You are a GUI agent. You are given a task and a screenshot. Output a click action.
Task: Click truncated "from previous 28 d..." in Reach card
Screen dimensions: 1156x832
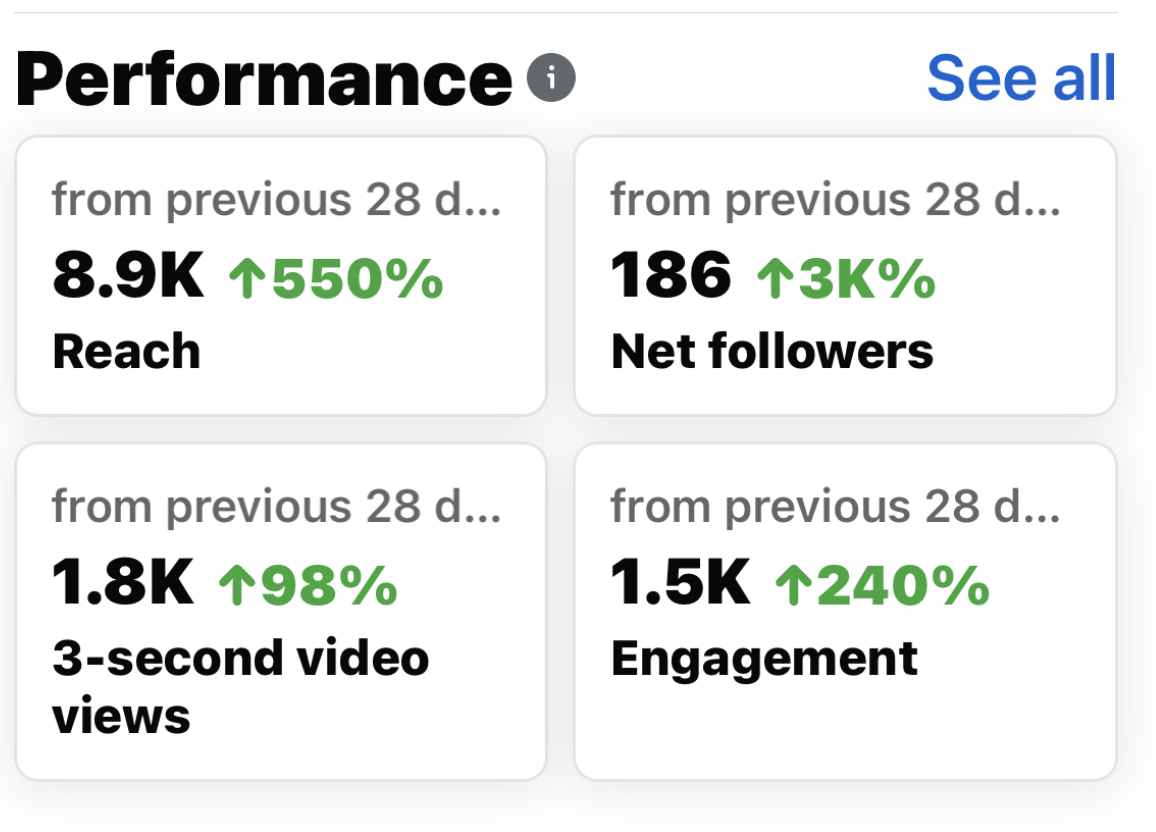click(277, 200)
